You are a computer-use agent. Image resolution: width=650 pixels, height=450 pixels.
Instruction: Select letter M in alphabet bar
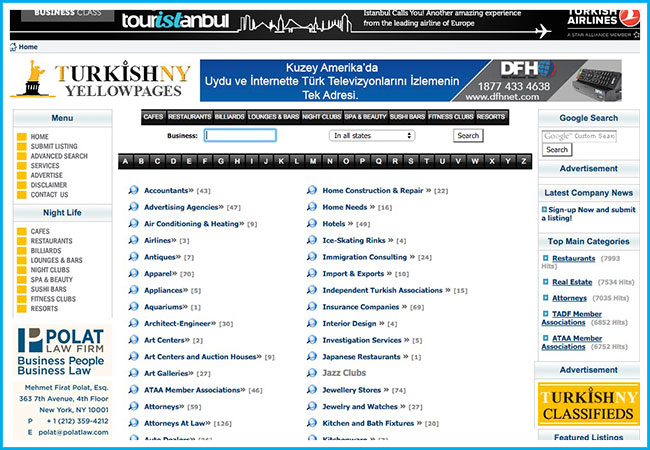pos(313,161)
